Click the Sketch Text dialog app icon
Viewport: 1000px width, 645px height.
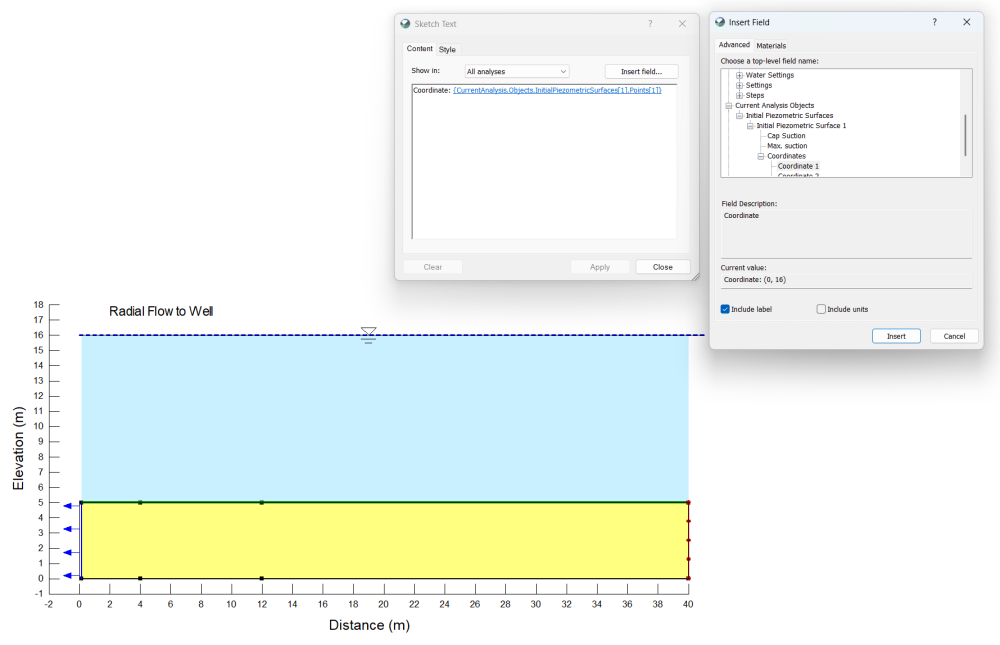(405, 24)
